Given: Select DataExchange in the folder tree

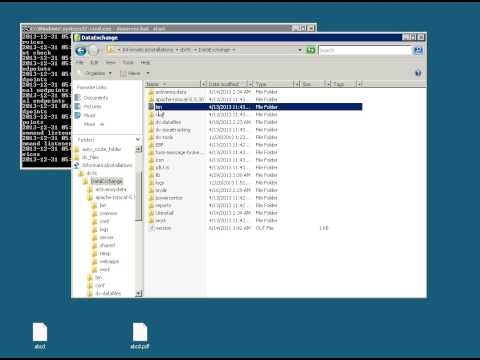Looking at the screenshot, I should tap(107, 181).
